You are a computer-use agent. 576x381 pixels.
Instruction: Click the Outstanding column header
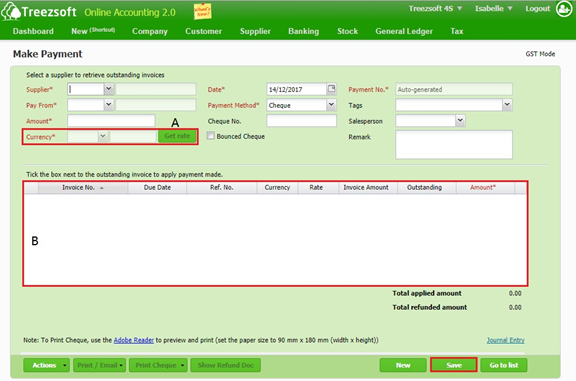point(427,188)
